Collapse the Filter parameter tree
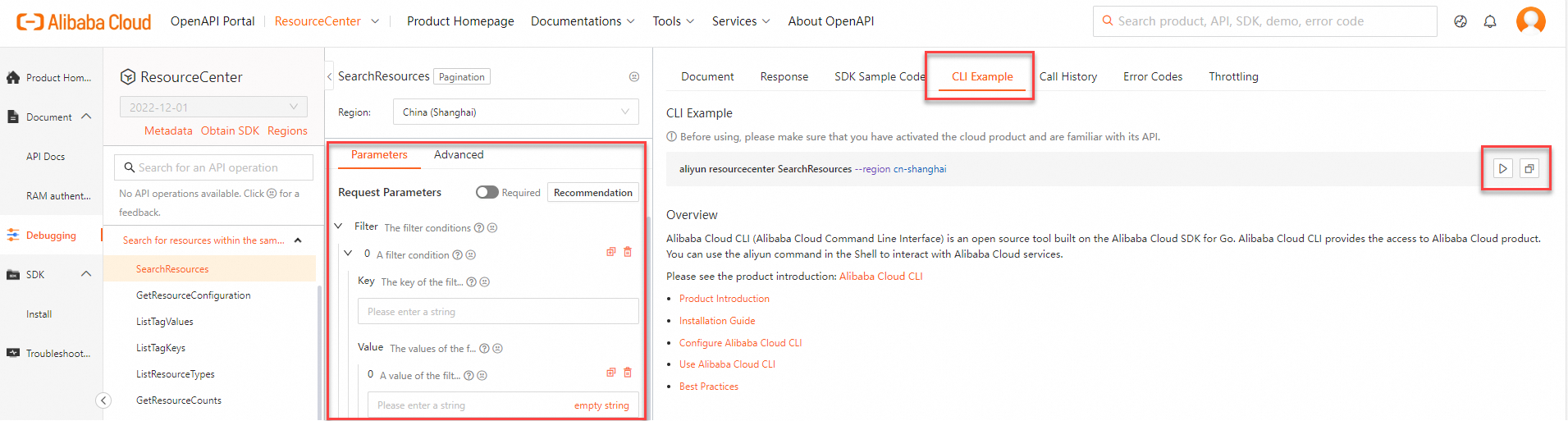Image resolution: width=1568 pixels, height=421 pixels. click(339, 227)
